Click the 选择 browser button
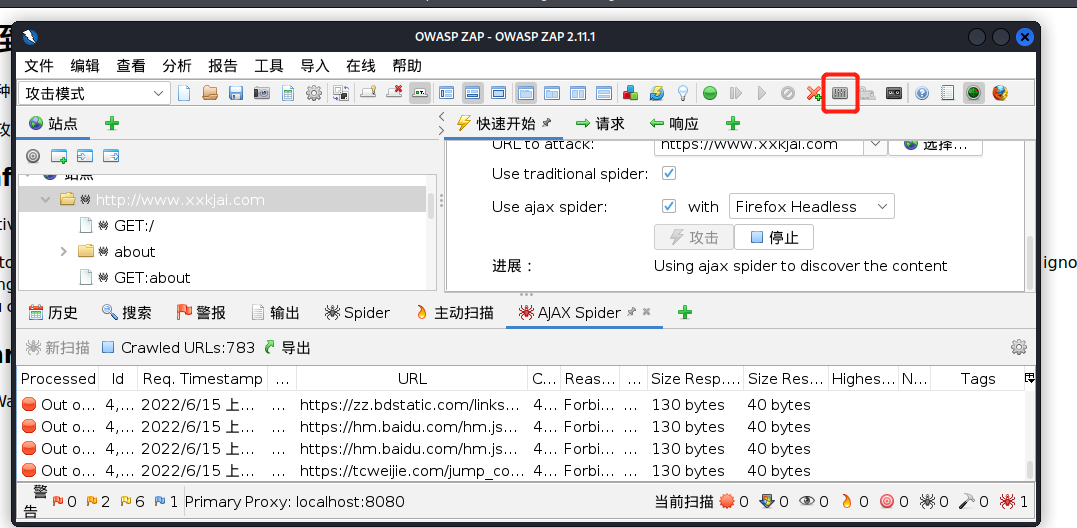This screenshot has height=528, width=1077. coord(935,145)
